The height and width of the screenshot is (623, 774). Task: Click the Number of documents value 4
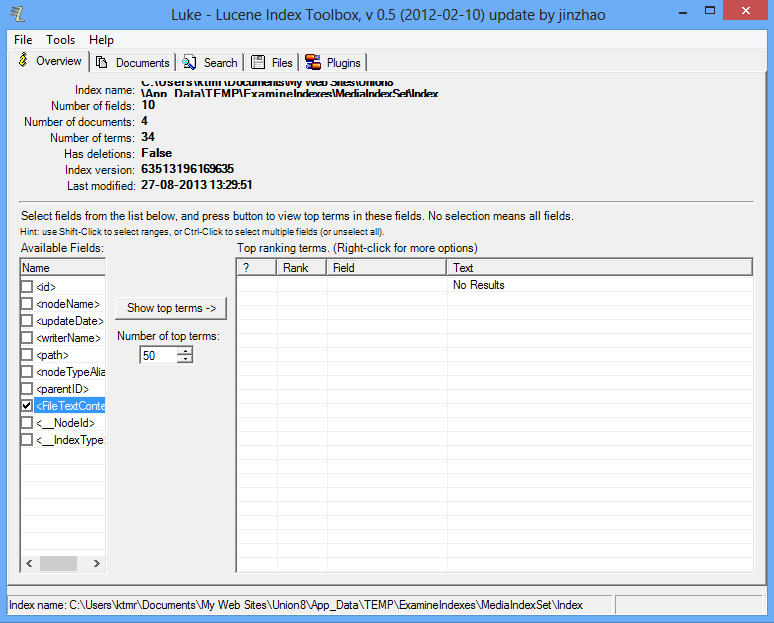tap(144, 121)
